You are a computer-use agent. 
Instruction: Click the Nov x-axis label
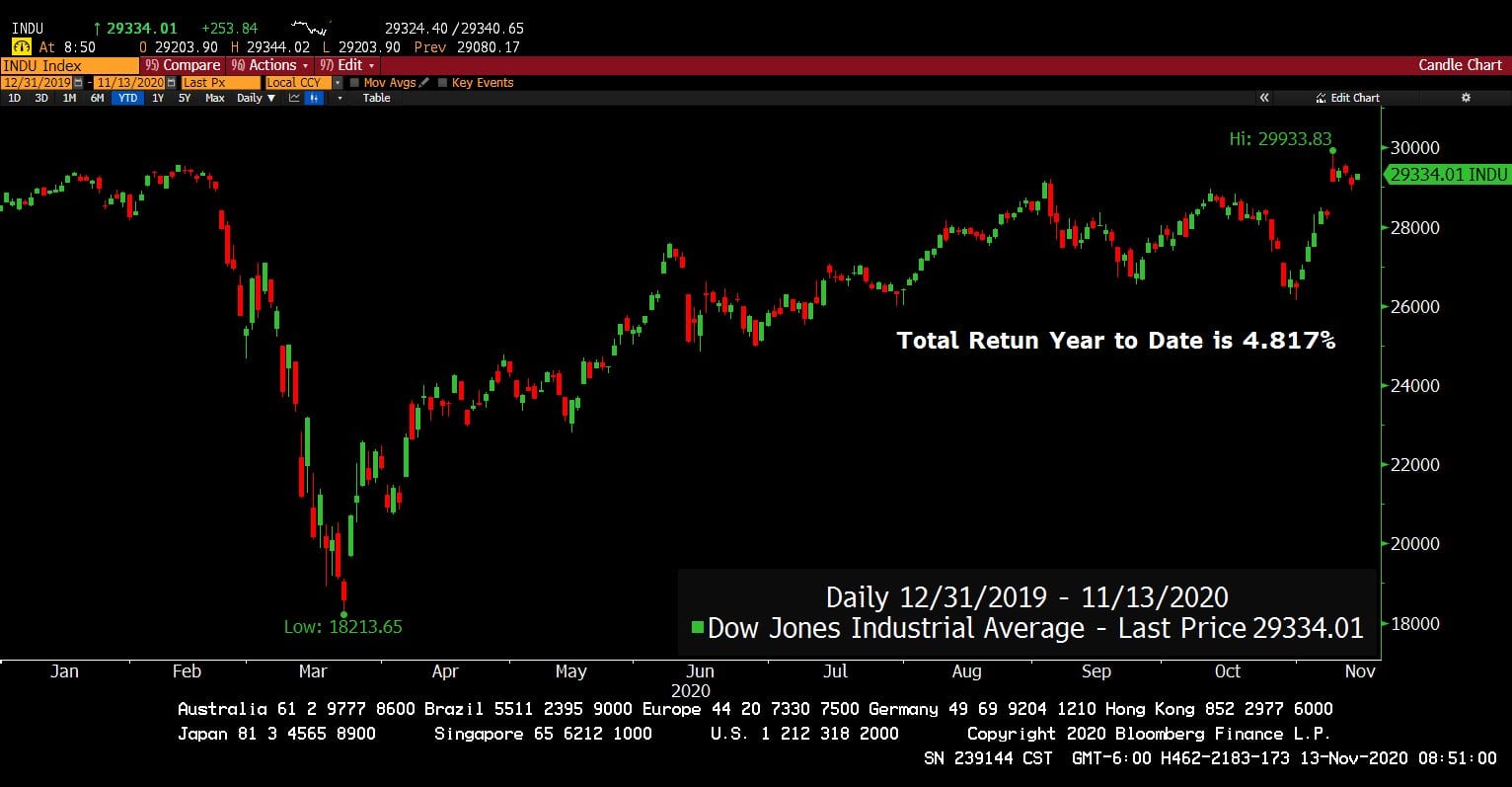pos(1360,671)
